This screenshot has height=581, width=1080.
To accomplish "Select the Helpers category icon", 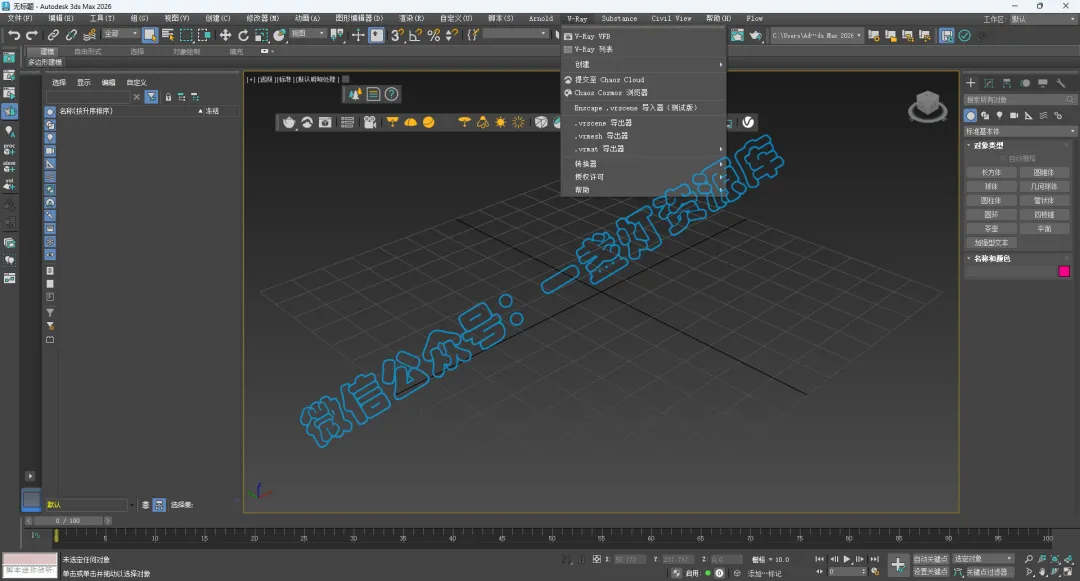I will 1028,116.
